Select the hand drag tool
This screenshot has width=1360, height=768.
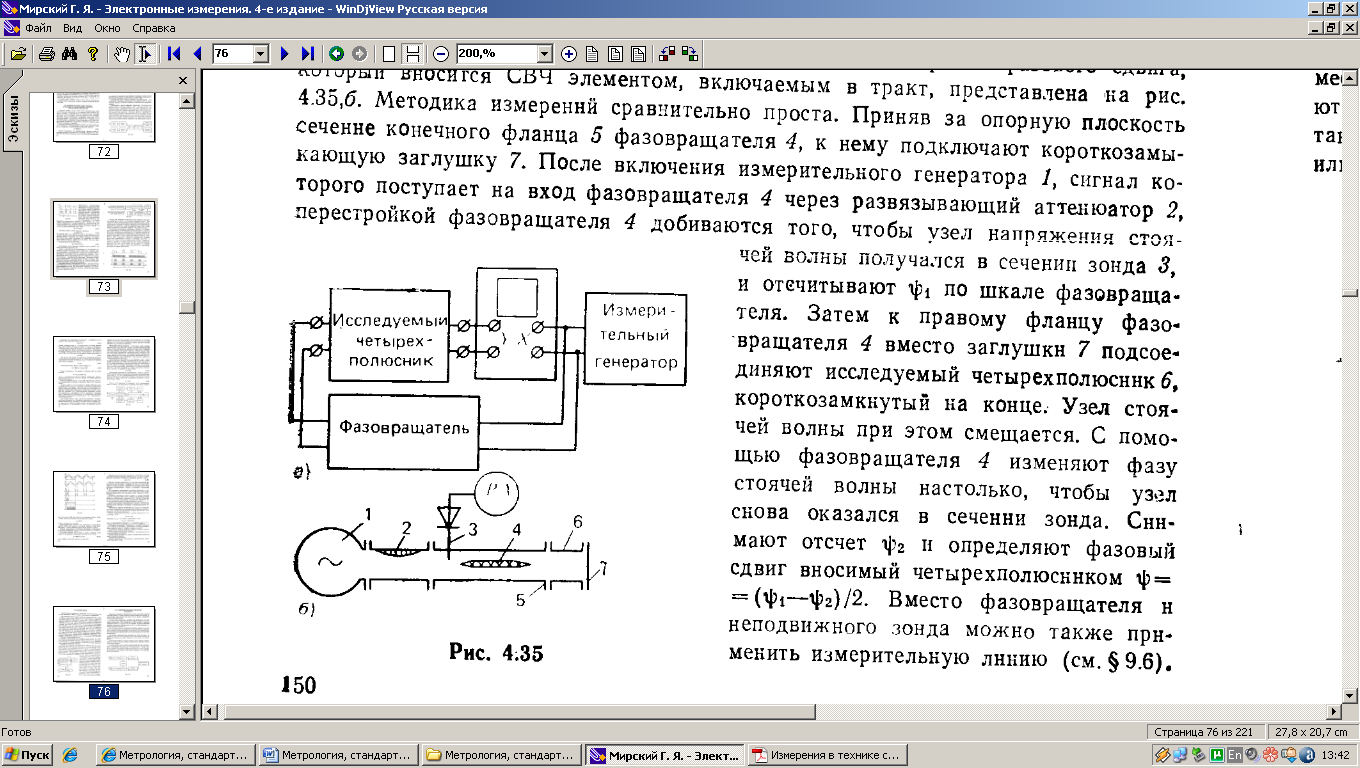coord(122,54)
